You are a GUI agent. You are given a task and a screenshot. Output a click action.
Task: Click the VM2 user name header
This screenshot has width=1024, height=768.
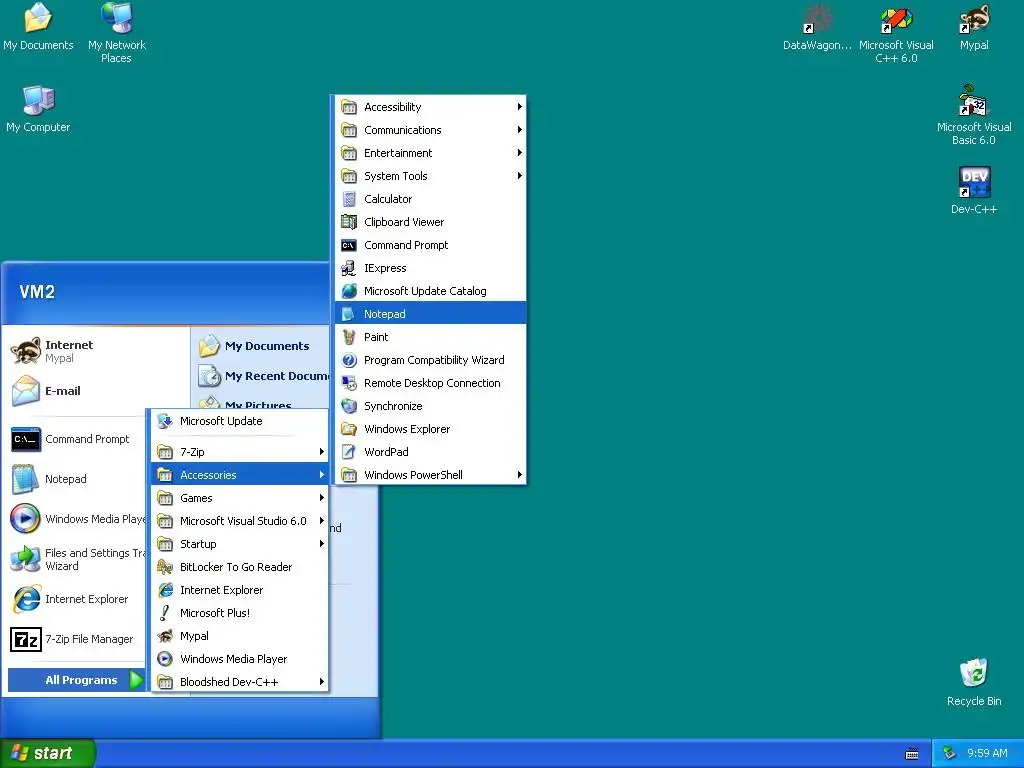point(37,292)
